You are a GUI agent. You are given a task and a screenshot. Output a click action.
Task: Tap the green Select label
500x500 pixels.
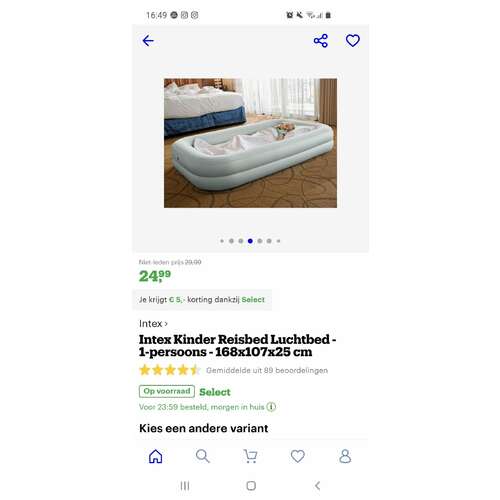tap(215, 392)
